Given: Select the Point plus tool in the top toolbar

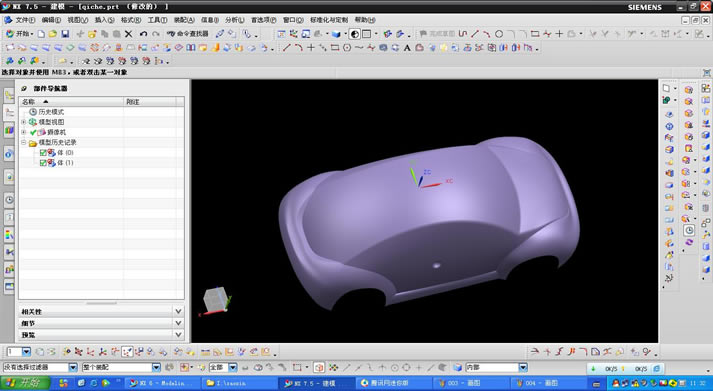Looking at the screenshot, I should [x=559, y=34].
